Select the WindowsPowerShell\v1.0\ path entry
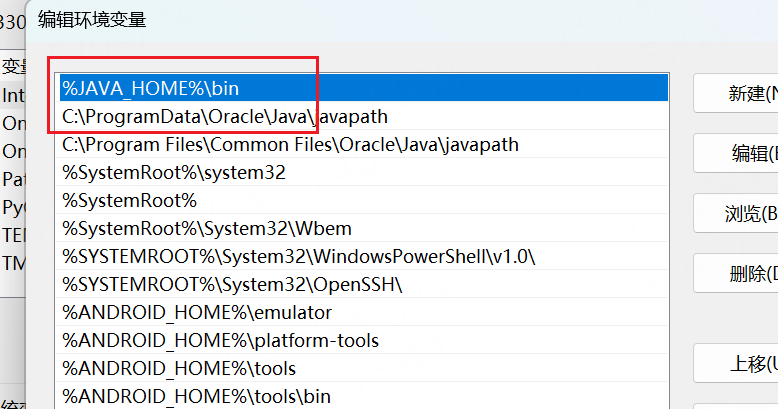Image resolution: width=778 pixels, height=409 pixels. tap(363, 256)
